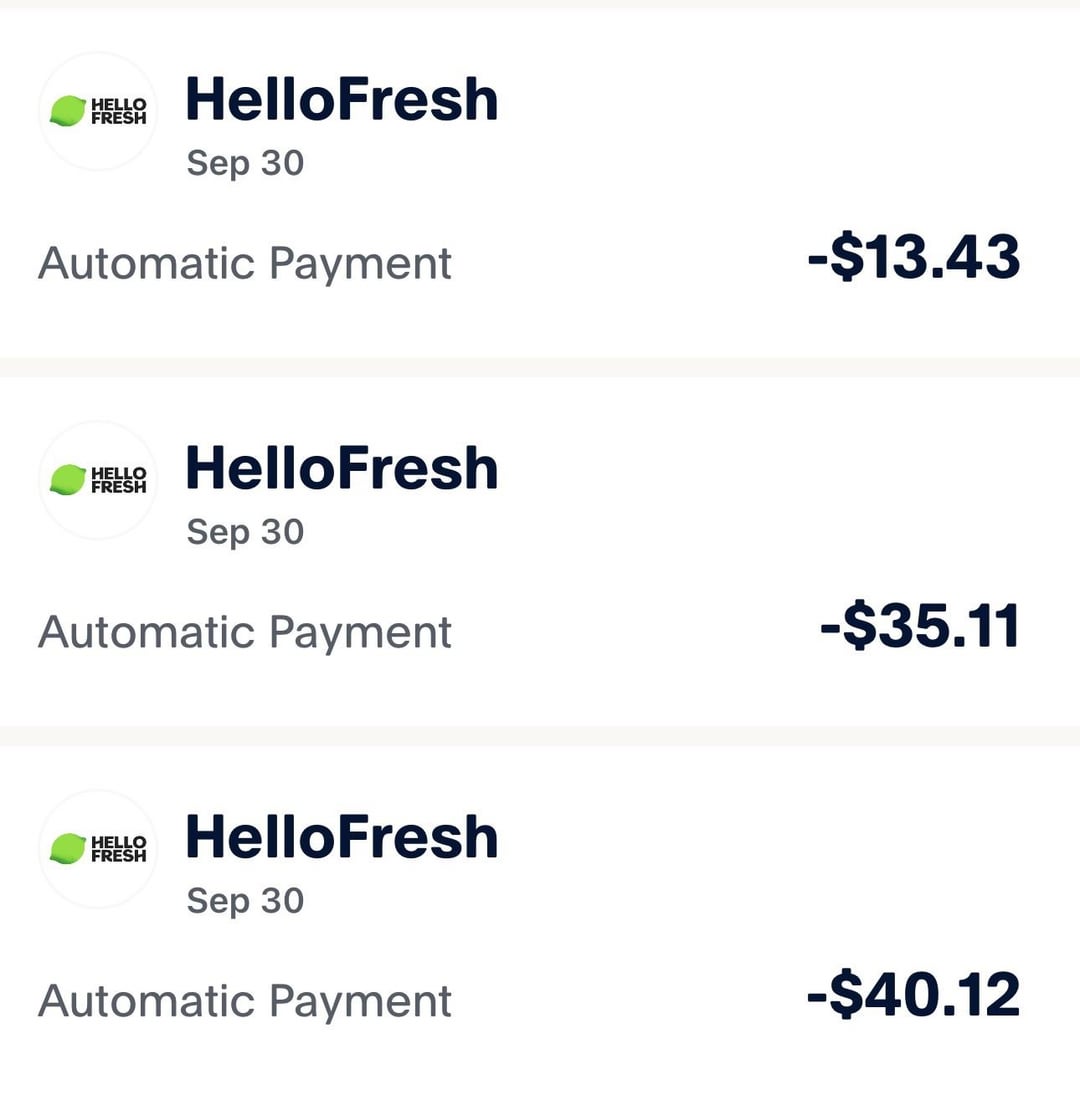
Task: Select the -$35.11 amount
Action: coord(920,627)
